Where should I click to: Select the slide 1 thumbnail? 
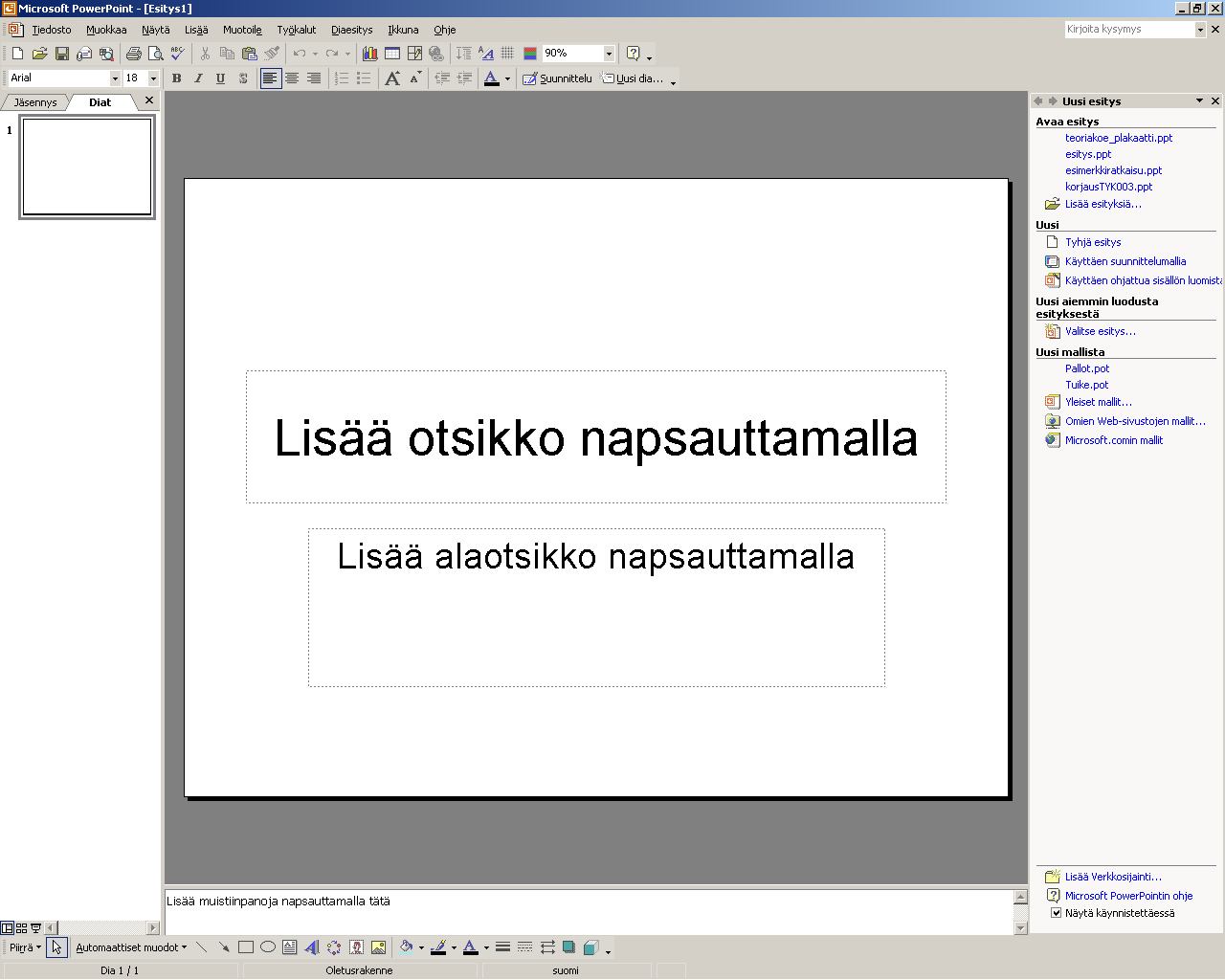[x=87, y=167]
